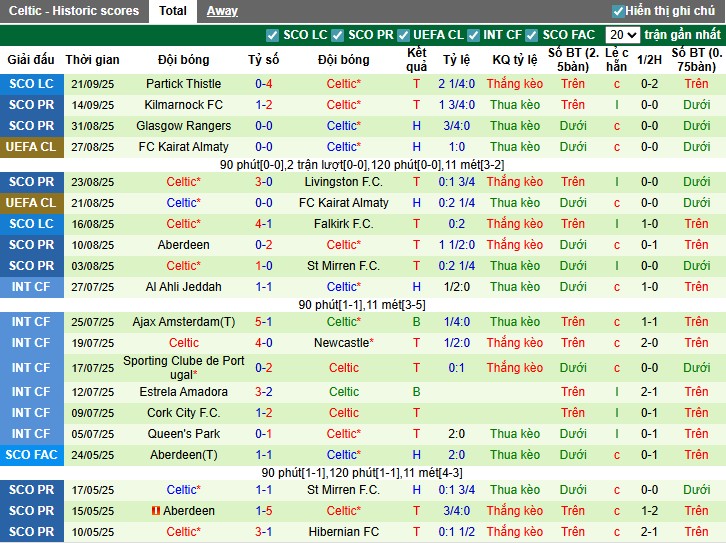
Task: Click the 1-5 score of Aberdeen 15/05/25
Action: 263,511
